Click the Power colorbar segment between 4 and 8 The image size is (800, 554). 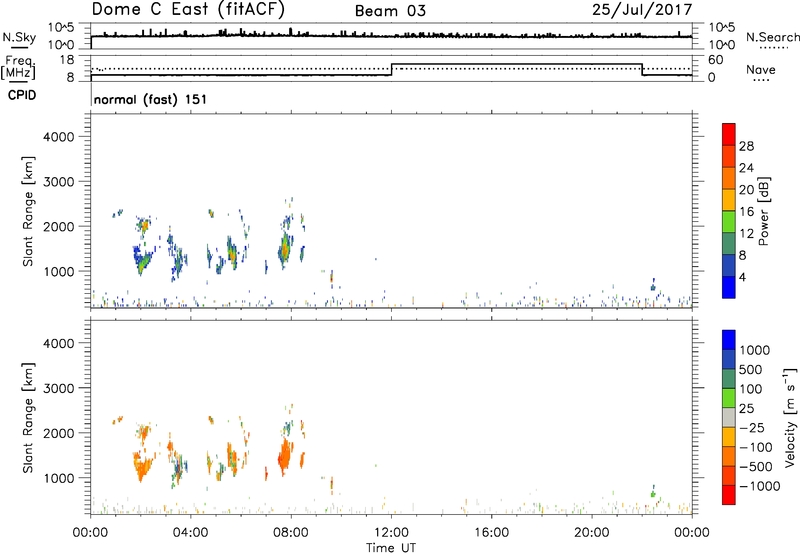coord(729,266)
